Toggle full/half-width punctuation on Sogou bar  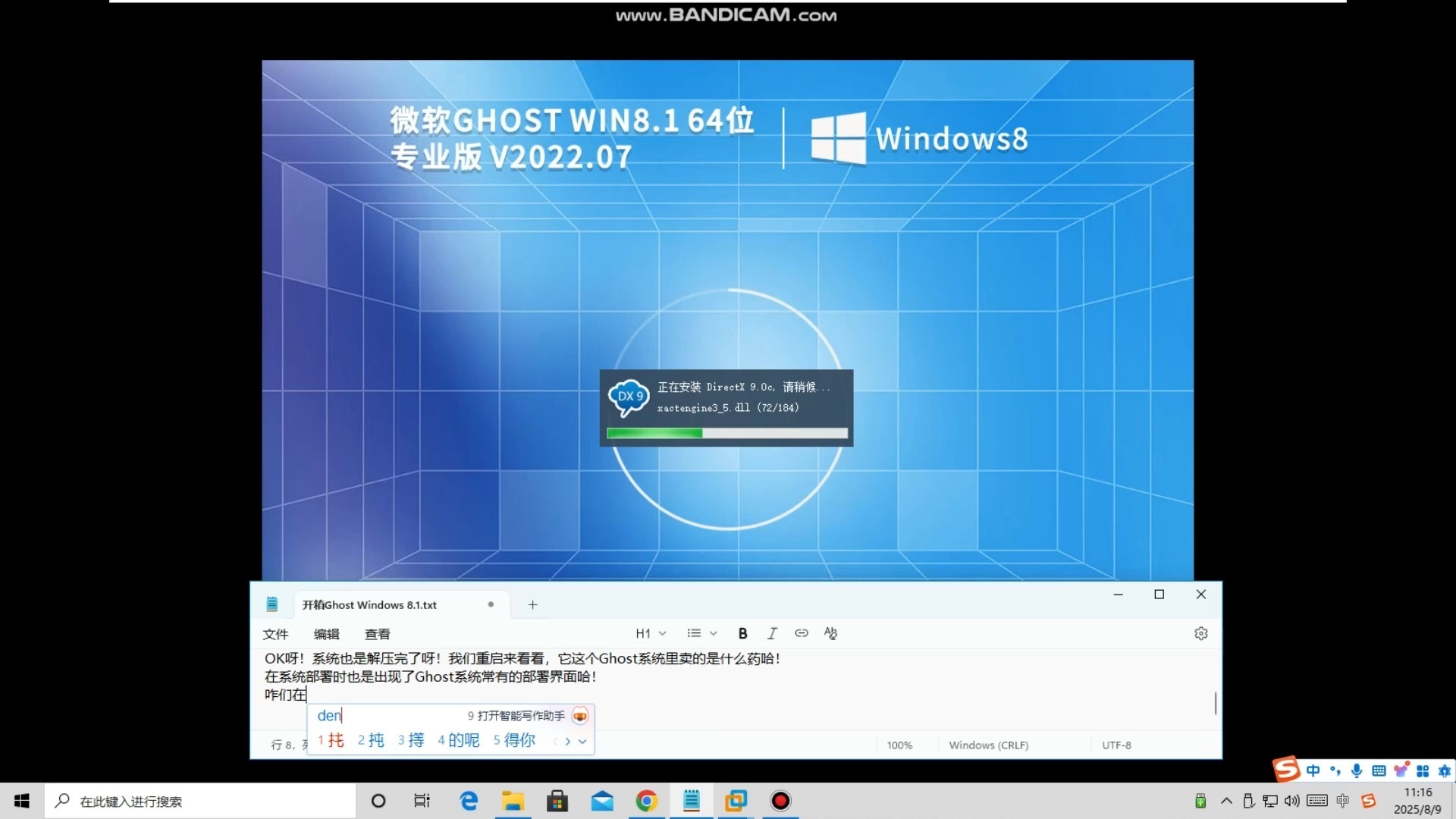1336,770
